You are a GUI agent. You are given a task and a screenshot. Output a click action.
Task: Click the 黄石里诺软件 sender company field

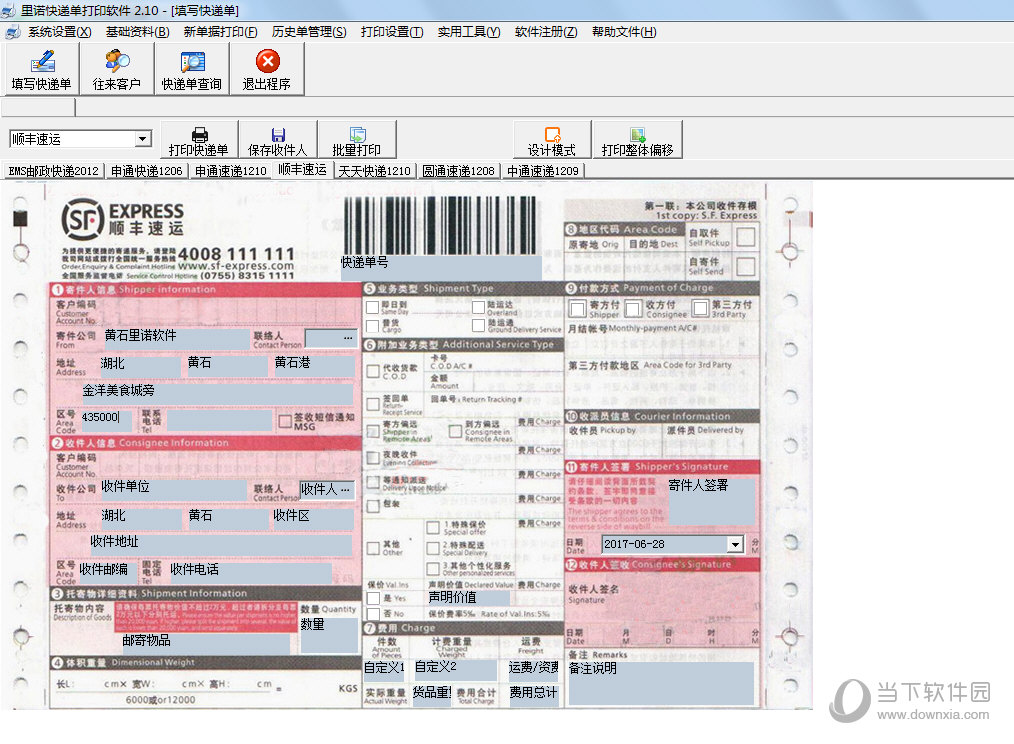pyautogui.click(x=177, y=339)
